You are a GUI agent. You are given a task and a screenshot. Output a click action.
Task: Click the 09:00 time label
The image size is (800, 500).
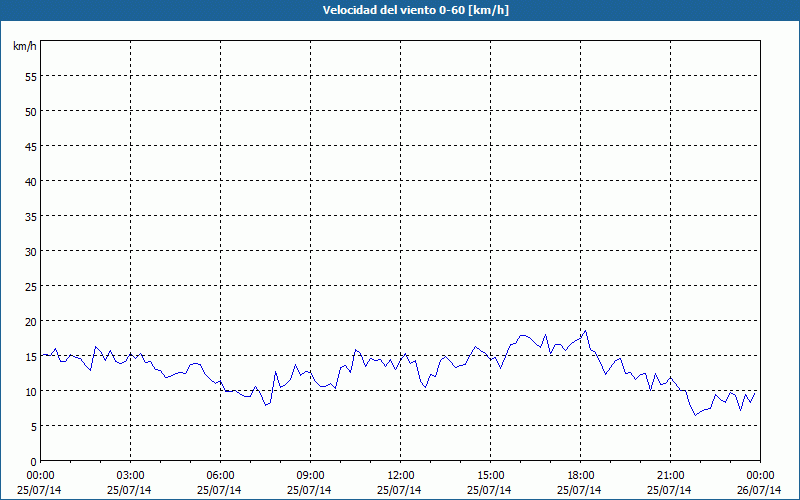click(310, 476)
